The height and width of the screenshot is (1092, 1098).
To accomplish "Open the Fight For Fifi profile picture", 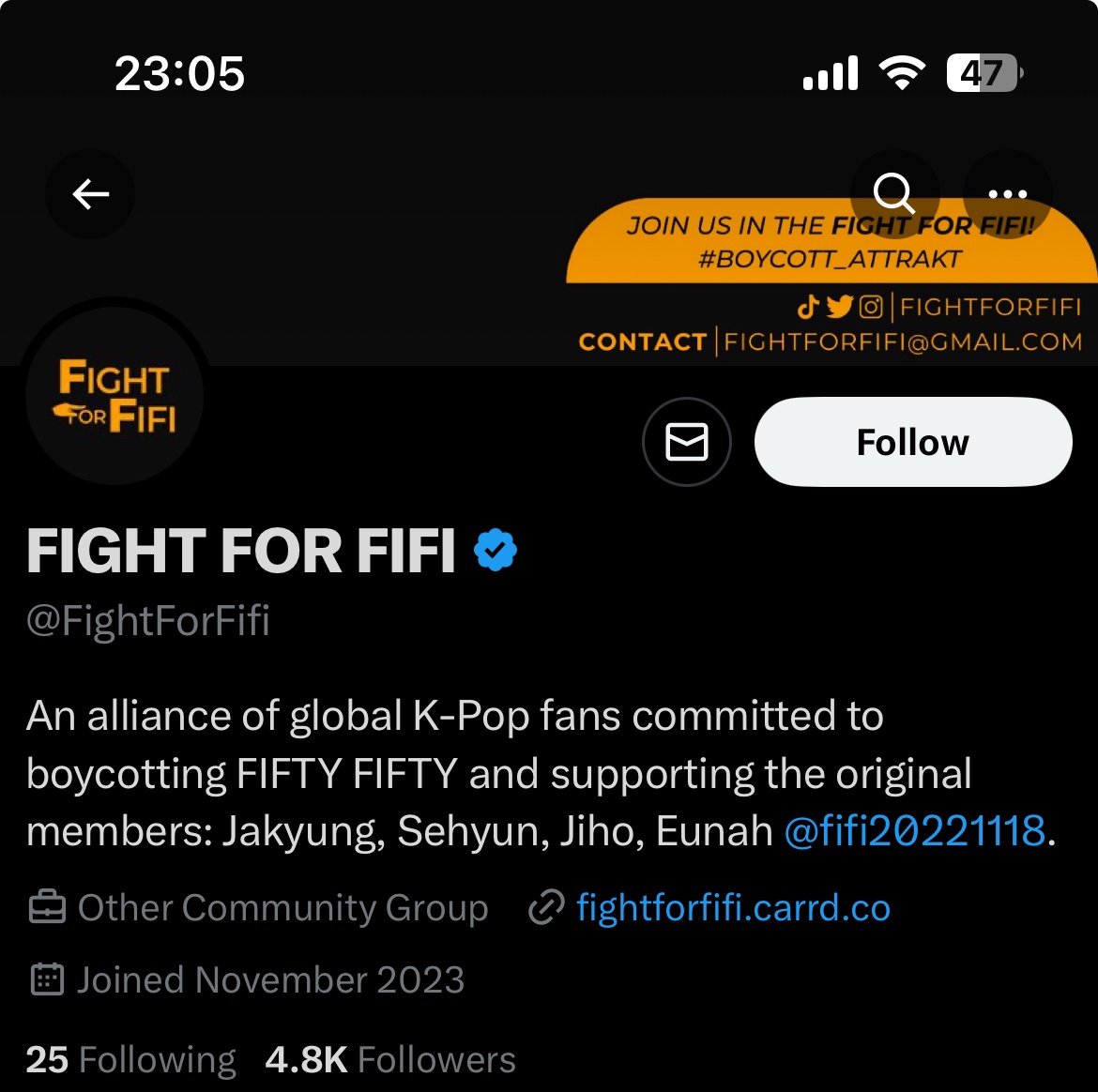I will coord(114,397).
